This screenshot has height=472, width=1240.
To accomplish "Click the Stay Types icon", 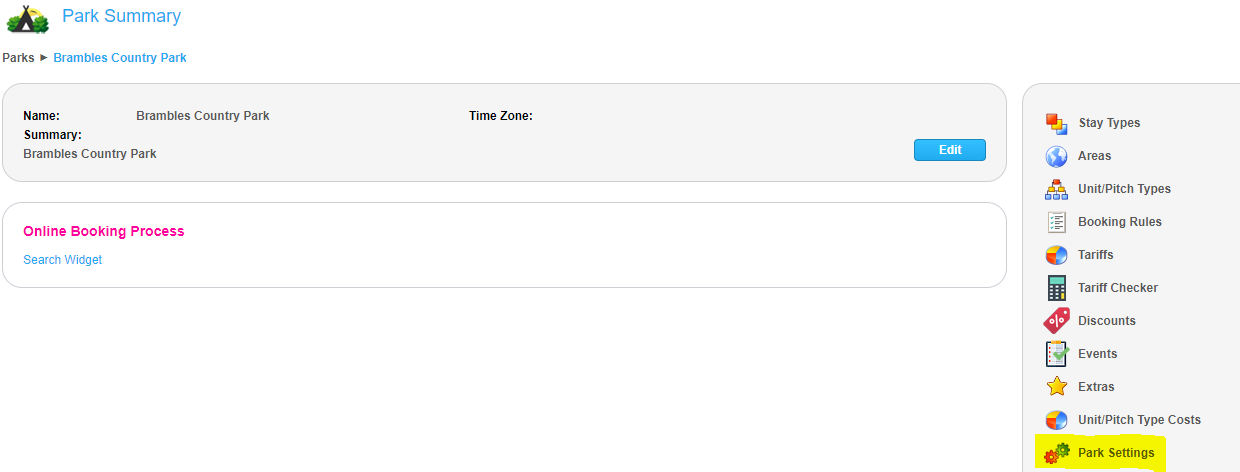I will pos(1056,123).
